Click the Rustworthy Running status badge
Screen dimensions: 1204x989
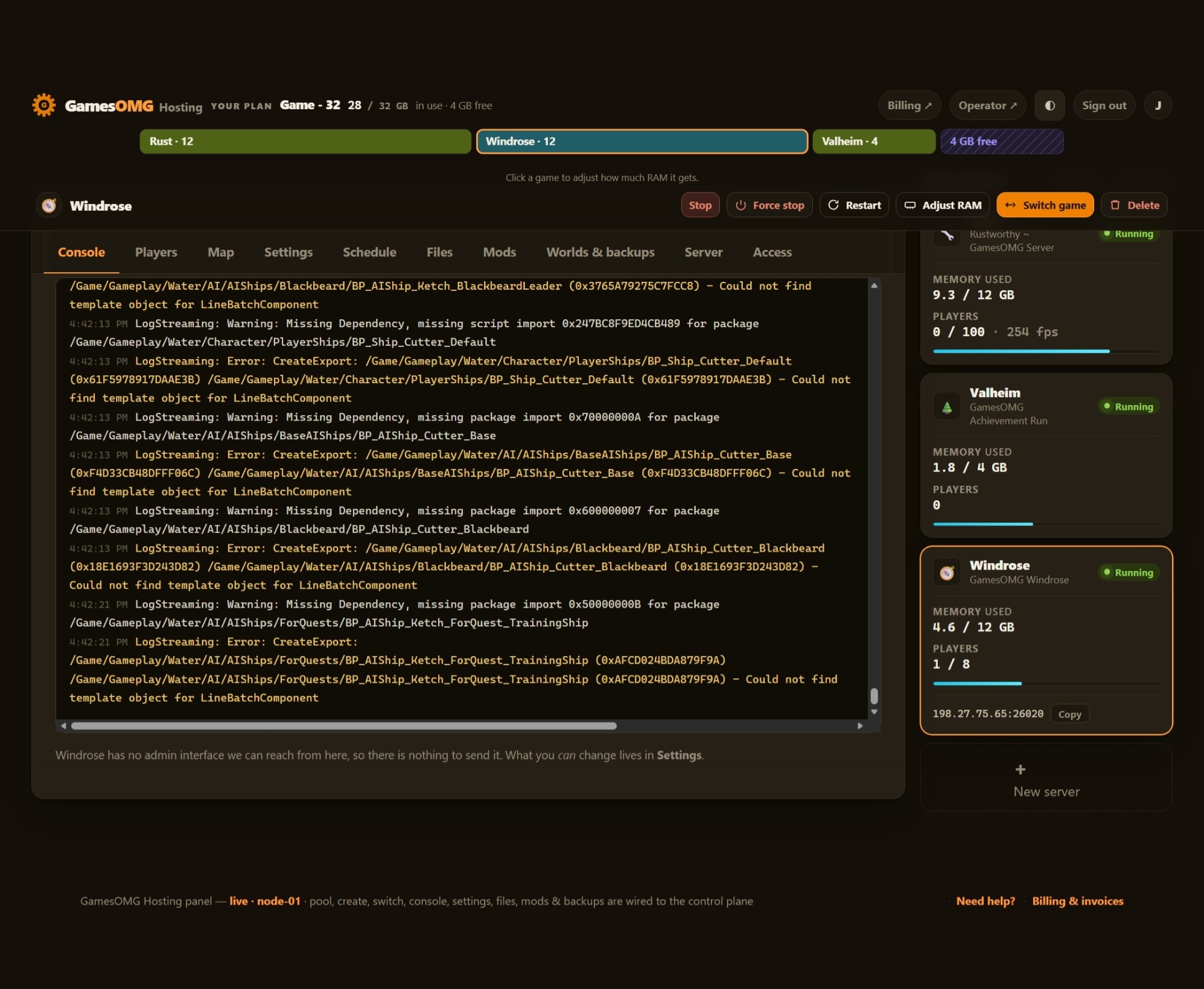coord(1129,234)
